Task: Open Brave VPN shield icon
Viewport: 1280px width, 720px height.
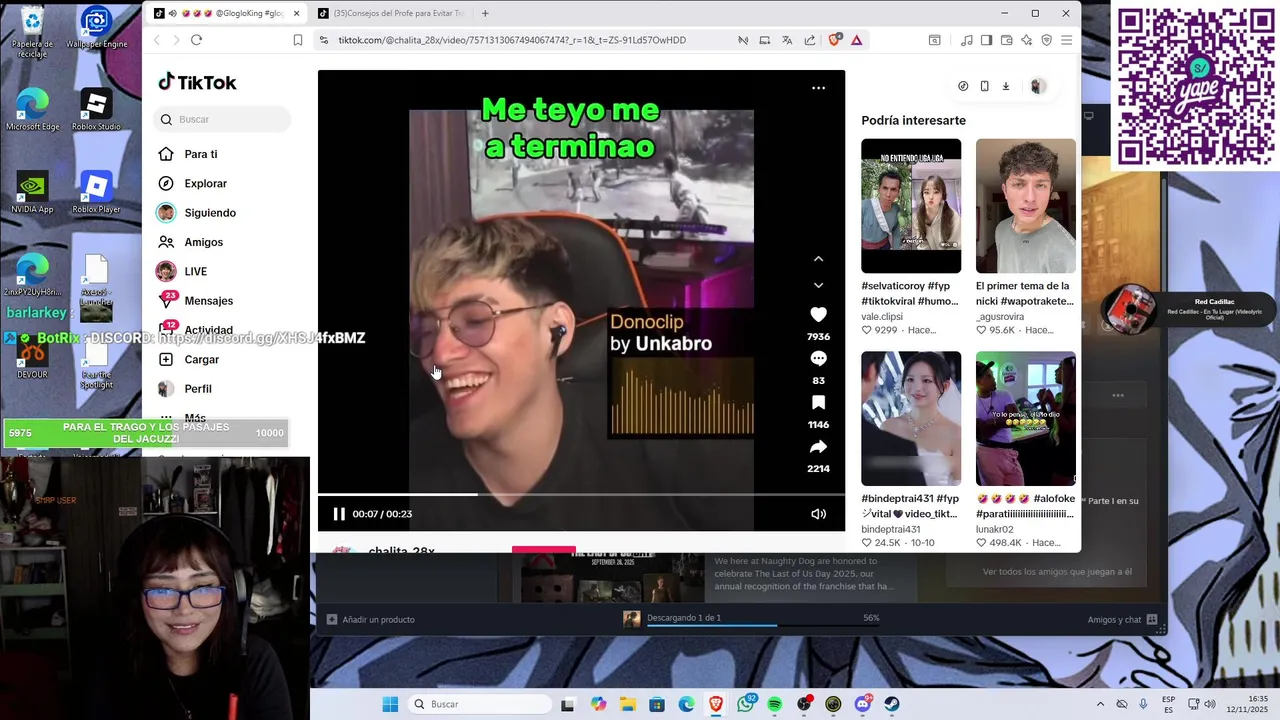Action: coord(1047,40)
